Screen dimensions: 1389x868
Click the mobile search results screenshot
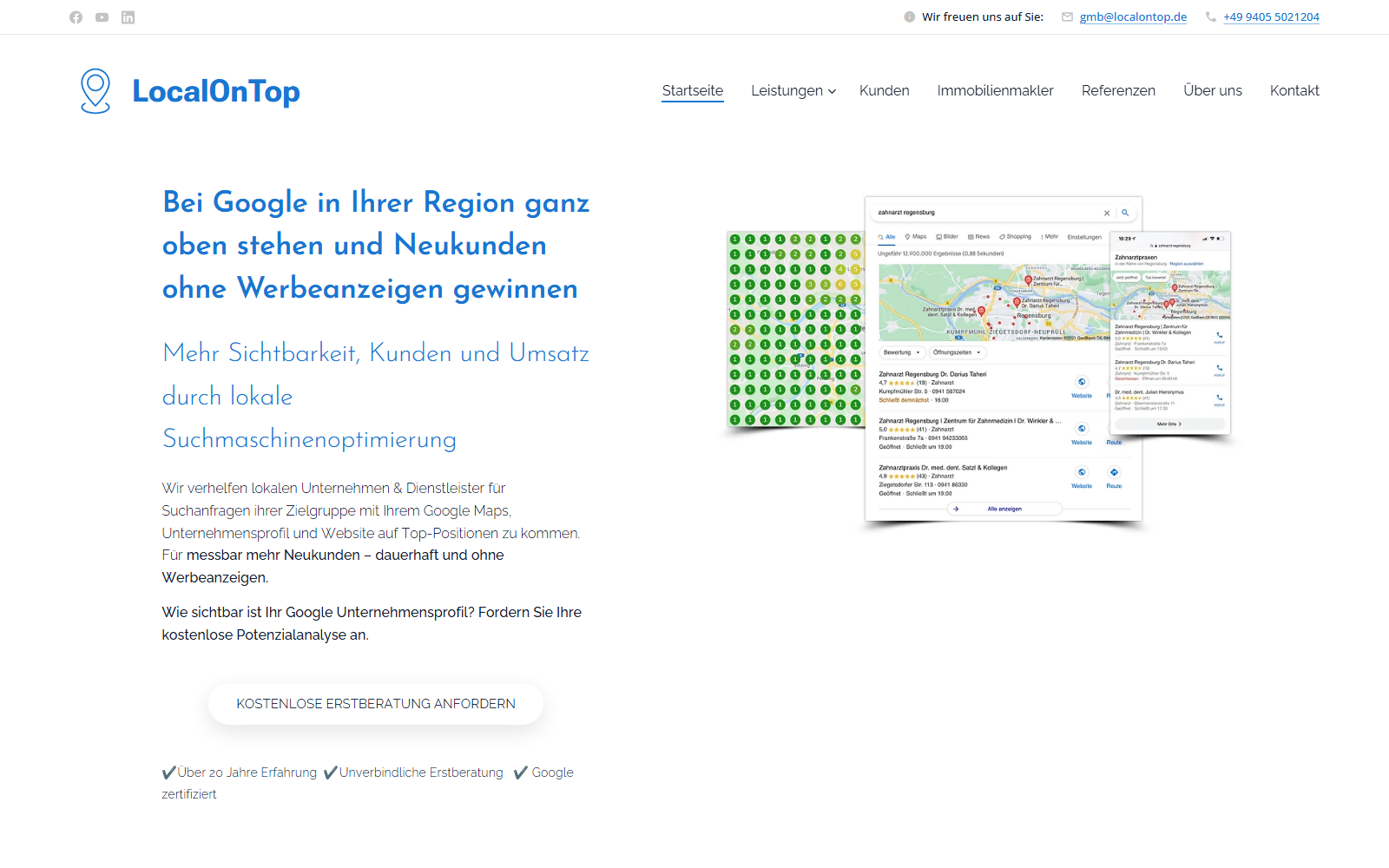[1170, 332]
